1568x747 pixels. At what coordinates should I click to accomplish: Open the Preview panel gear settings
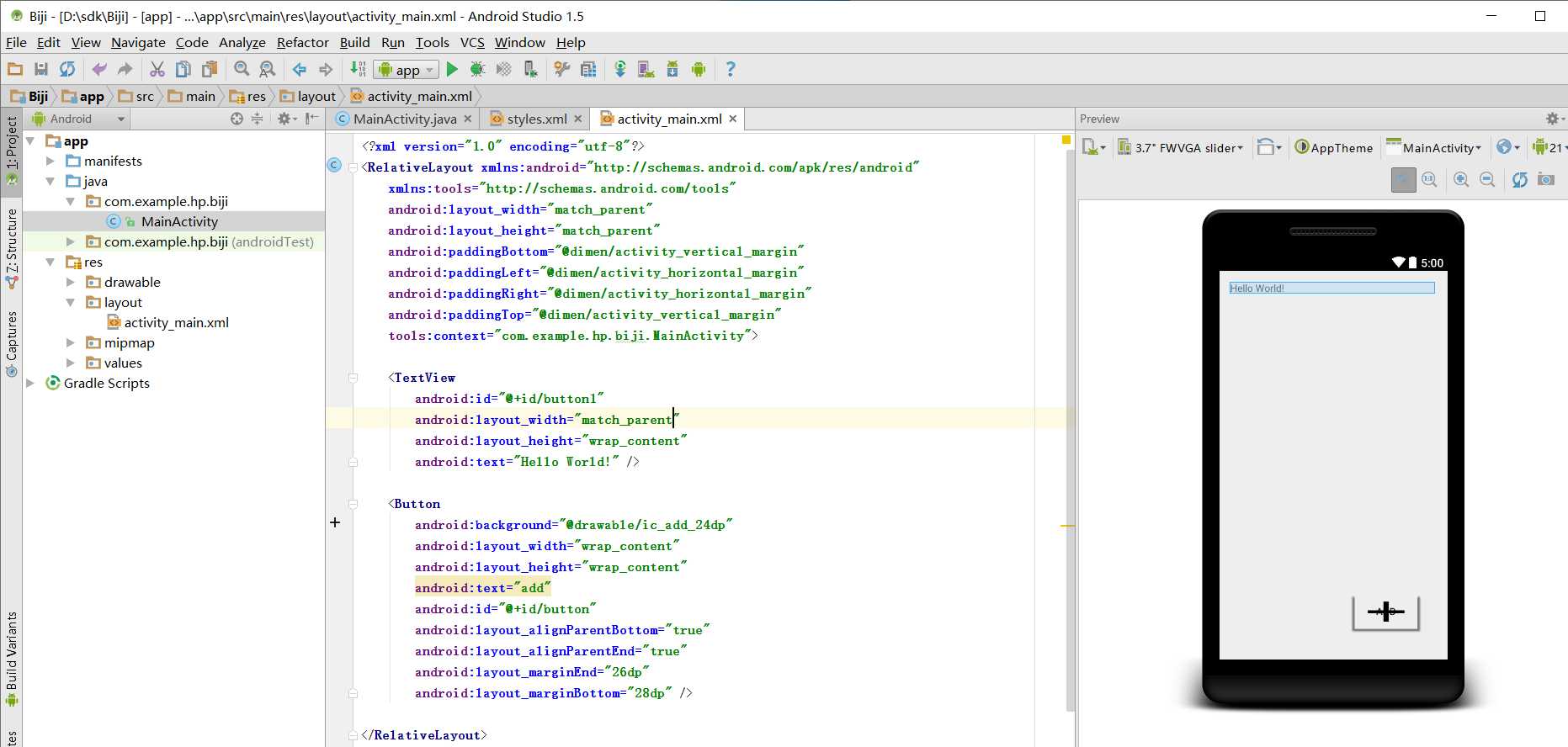click(1554, 119)
